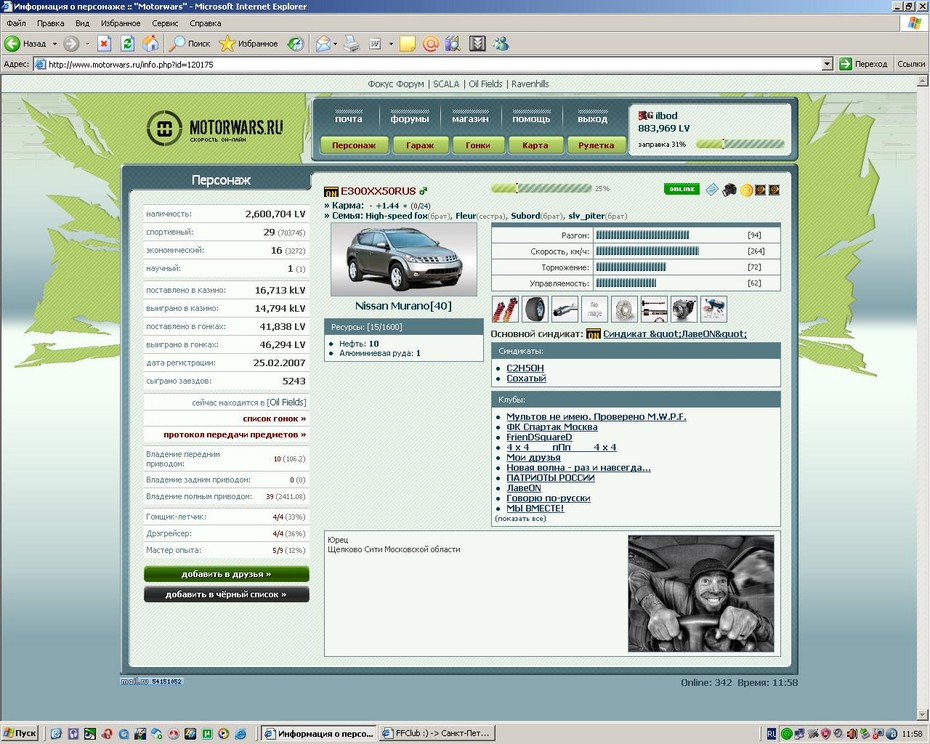
Task: Switch to the Гараж tab
Action: point(420,145)
